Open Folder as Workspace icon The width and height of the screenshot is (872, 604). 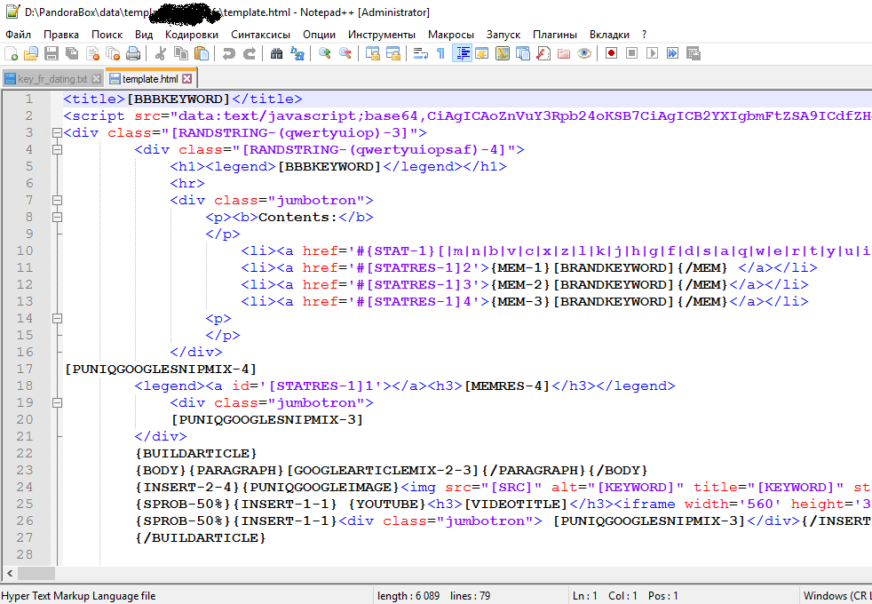tap(563, 53)
